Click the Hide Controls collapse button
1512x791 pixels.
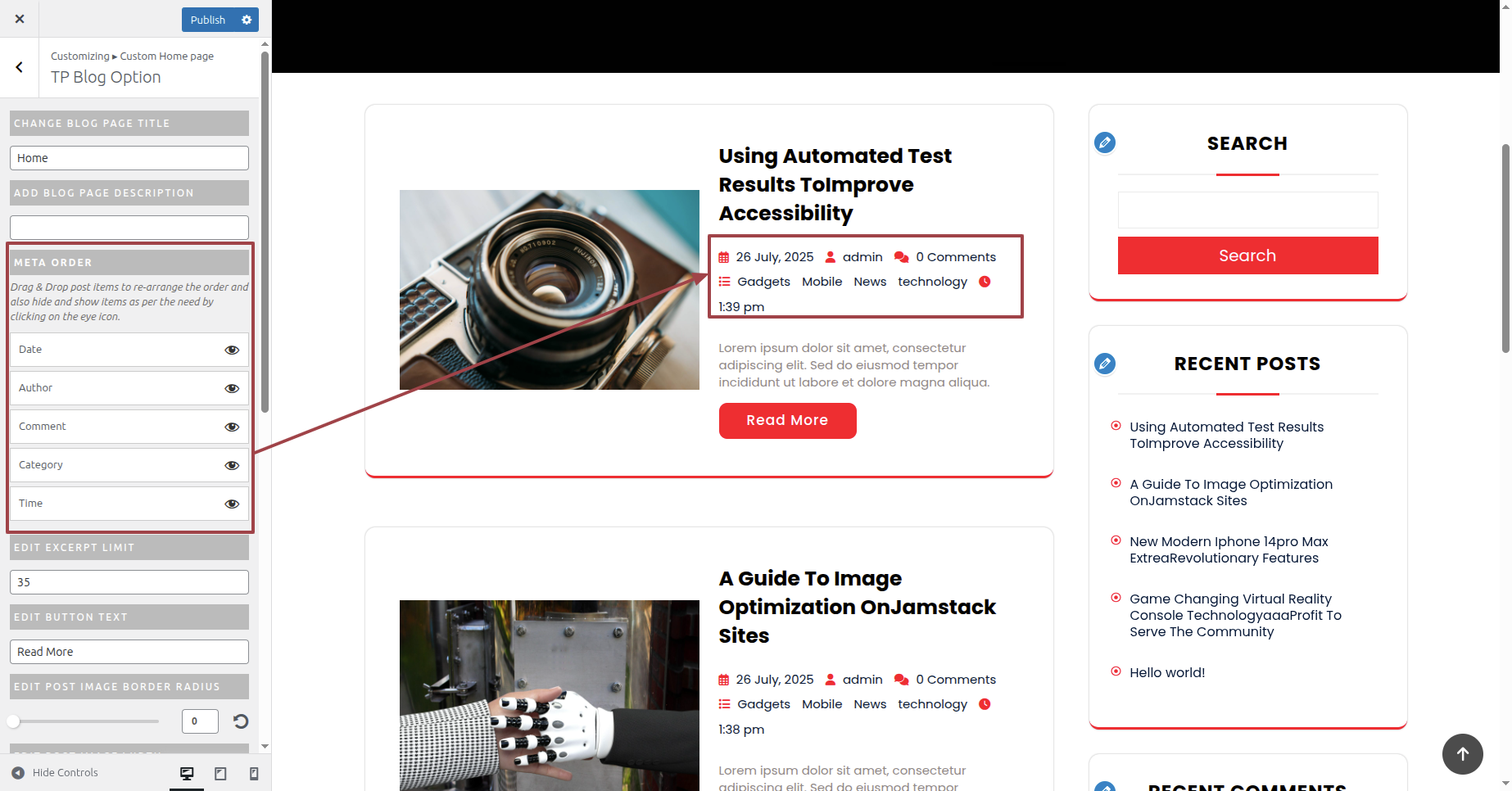pyautogui.click(x=55, y=773)
